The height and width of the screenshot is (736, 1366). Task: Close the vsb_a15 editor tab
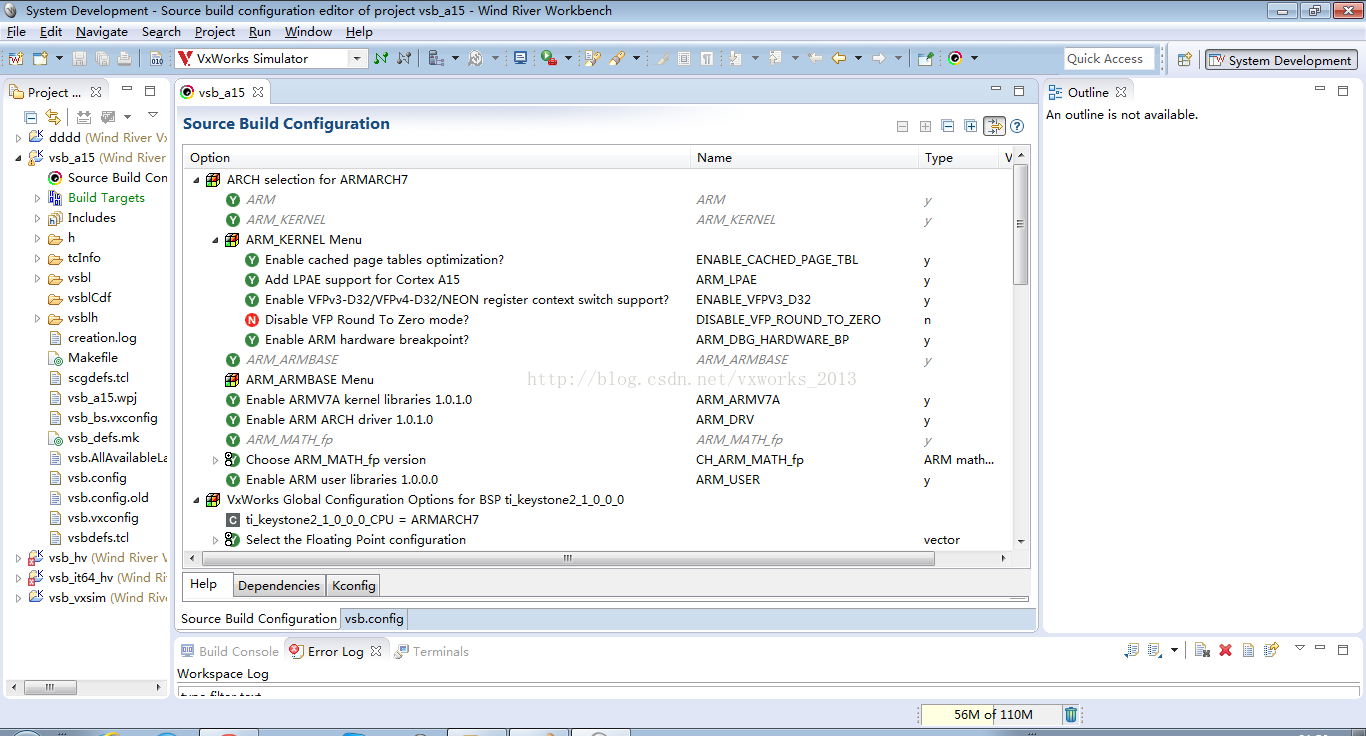257,92
